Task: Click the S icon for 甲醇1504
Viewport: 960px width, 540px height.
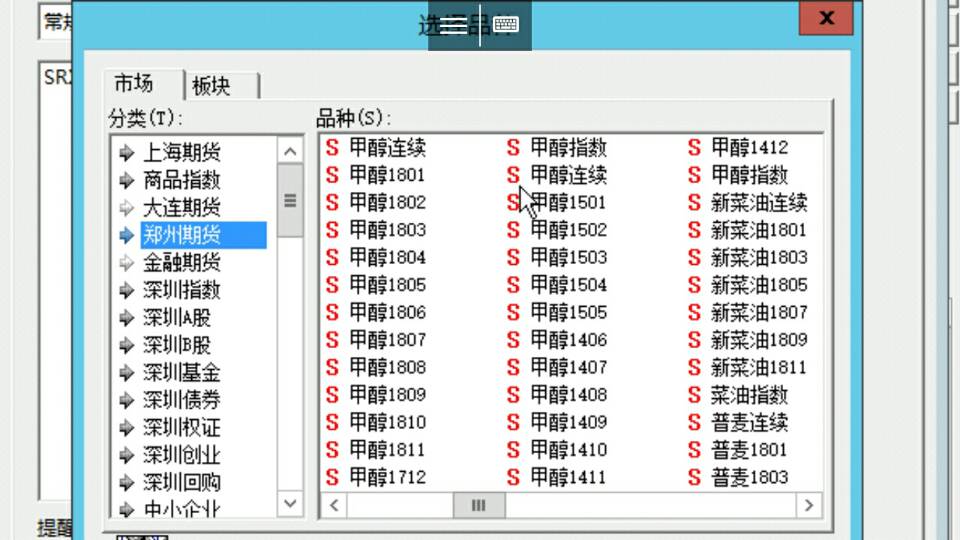Action: [x=513, y=285]
